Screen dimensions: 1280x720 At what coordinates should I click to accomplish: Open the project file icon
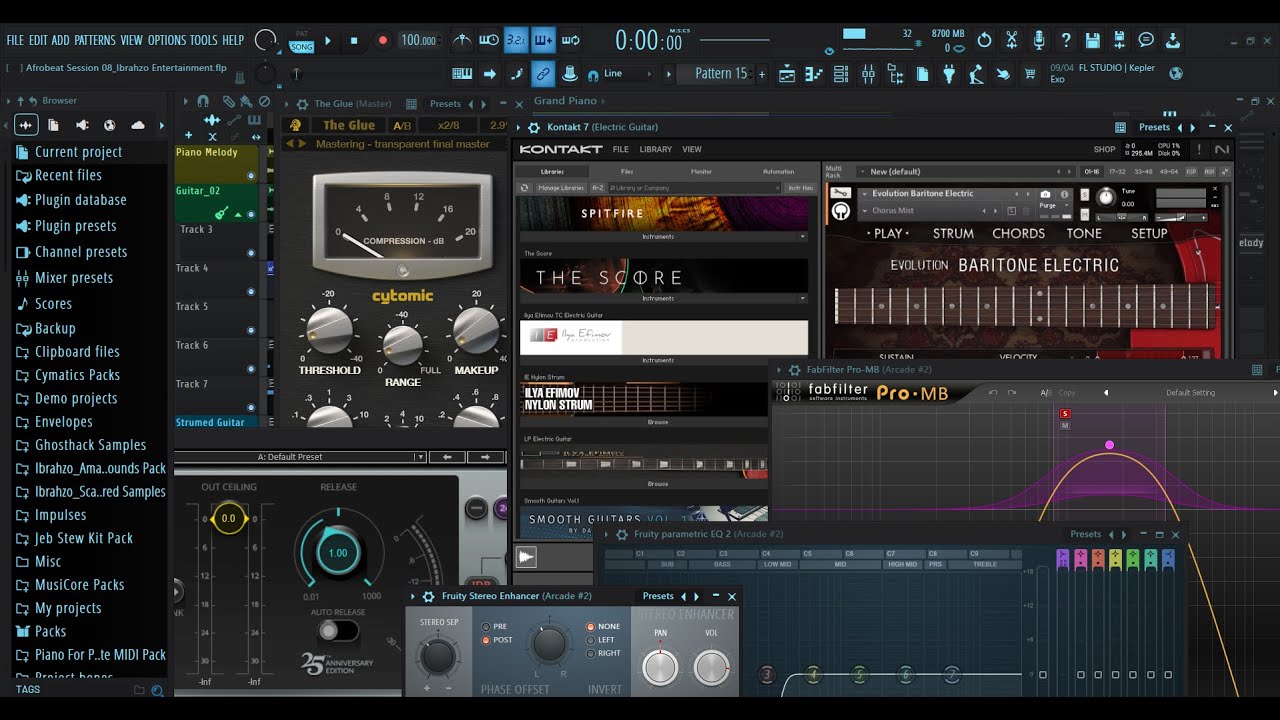click(x=922, y=74)
